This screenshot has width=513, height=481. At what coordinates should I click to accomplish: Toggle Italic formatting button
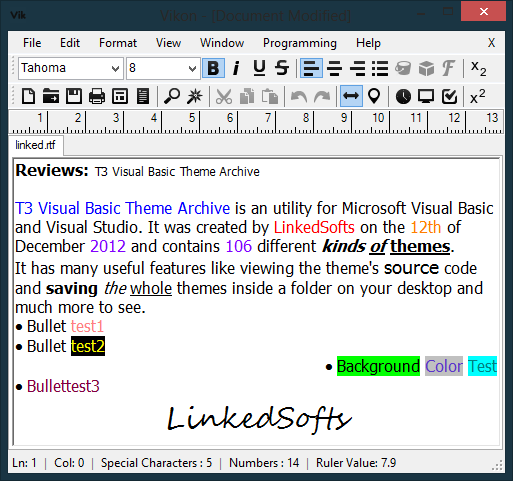(236, 68)
